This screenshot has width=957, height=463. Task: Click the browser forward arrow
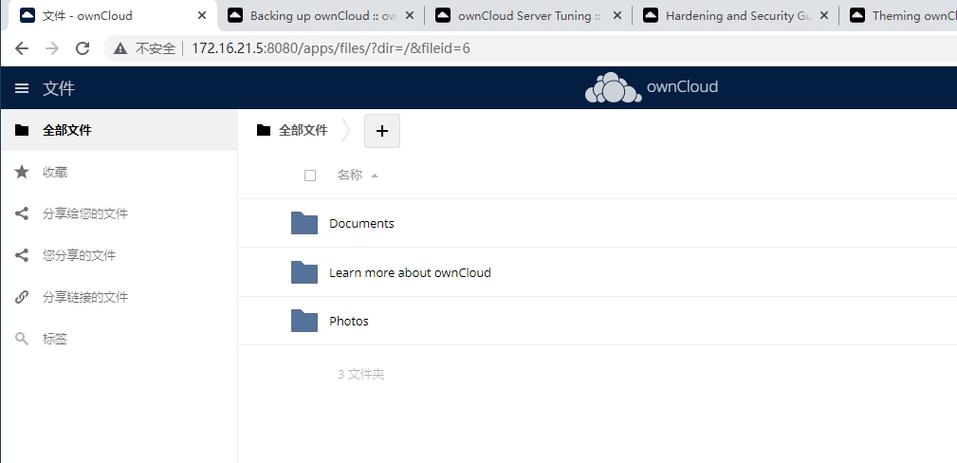[52, 48]
